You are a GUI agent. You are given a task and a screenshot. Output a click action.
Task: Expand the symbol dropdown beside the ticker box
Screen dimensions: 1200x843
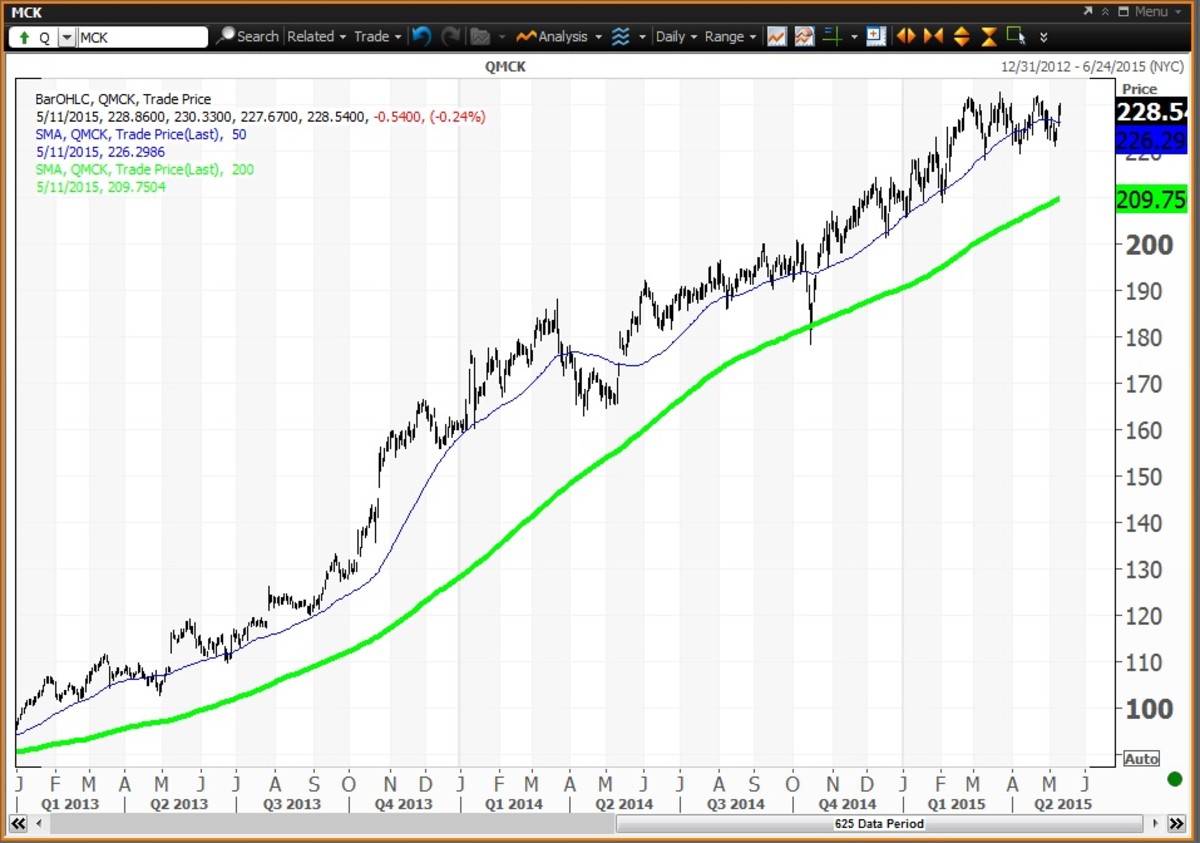(x=66, y=36)
